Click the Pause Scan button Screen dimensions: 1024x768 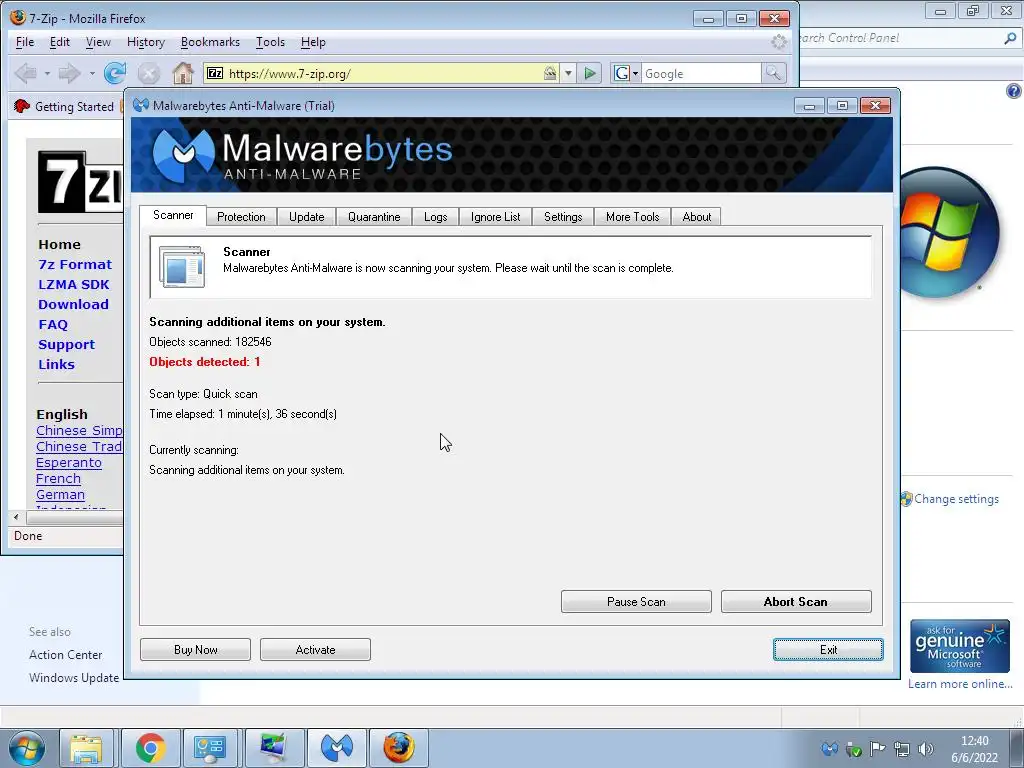pos(636,601)
